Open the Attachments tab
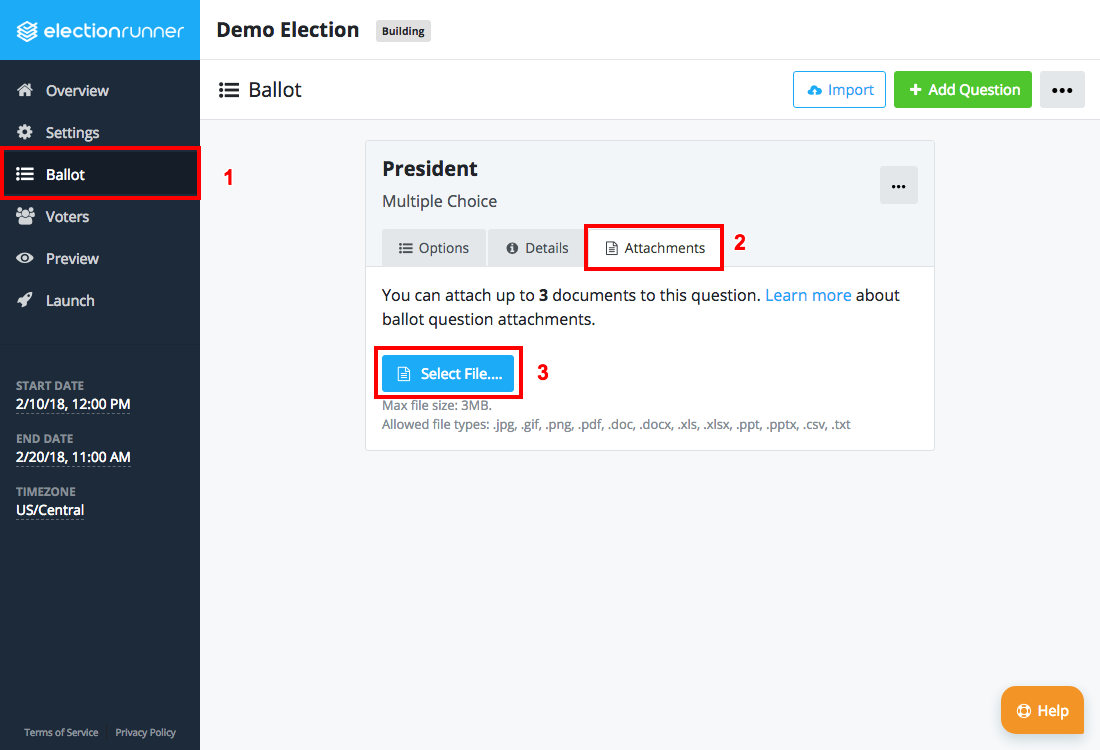 point(655,248)
